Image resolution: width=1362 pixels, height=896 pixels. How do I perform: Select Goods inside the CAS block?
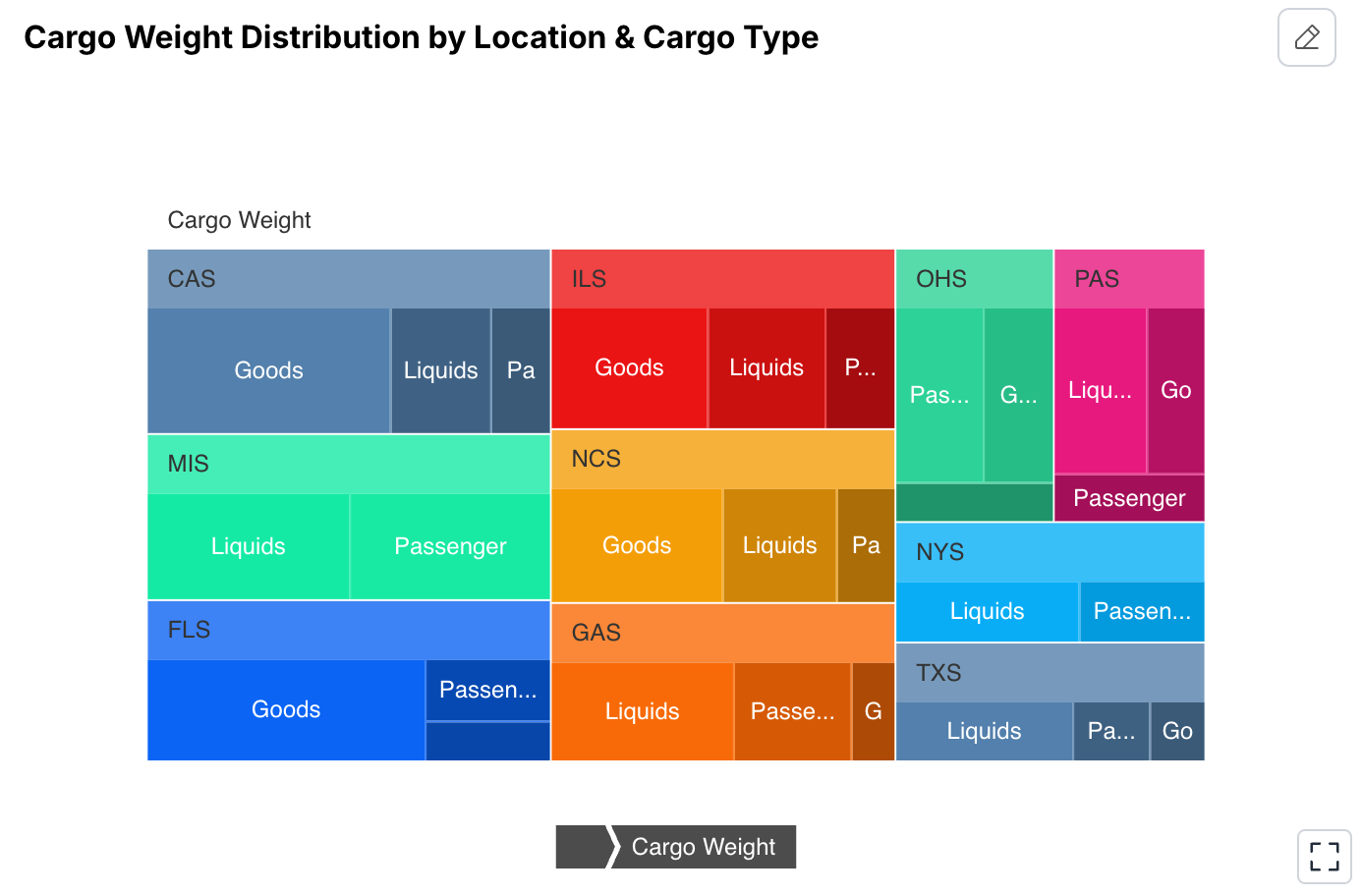[x=268, y=370]
